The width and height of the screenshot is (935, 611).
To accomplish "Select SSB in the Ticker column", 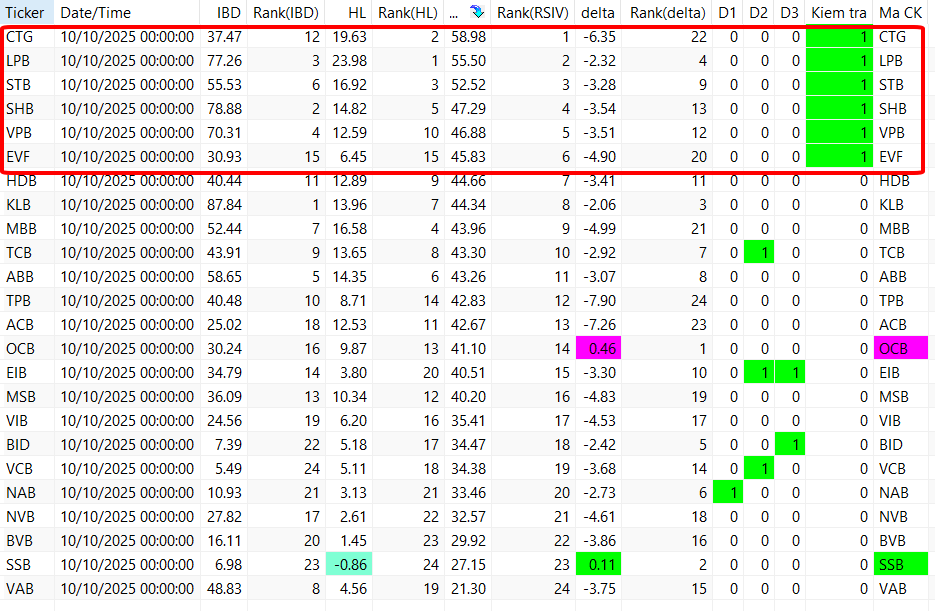I will [18, 565].
